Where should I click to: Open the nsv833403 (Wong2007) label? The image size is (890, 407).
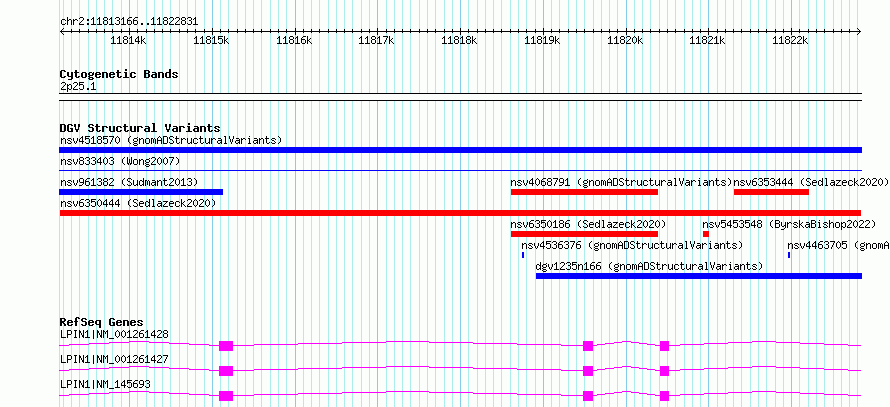click(120, 161)
